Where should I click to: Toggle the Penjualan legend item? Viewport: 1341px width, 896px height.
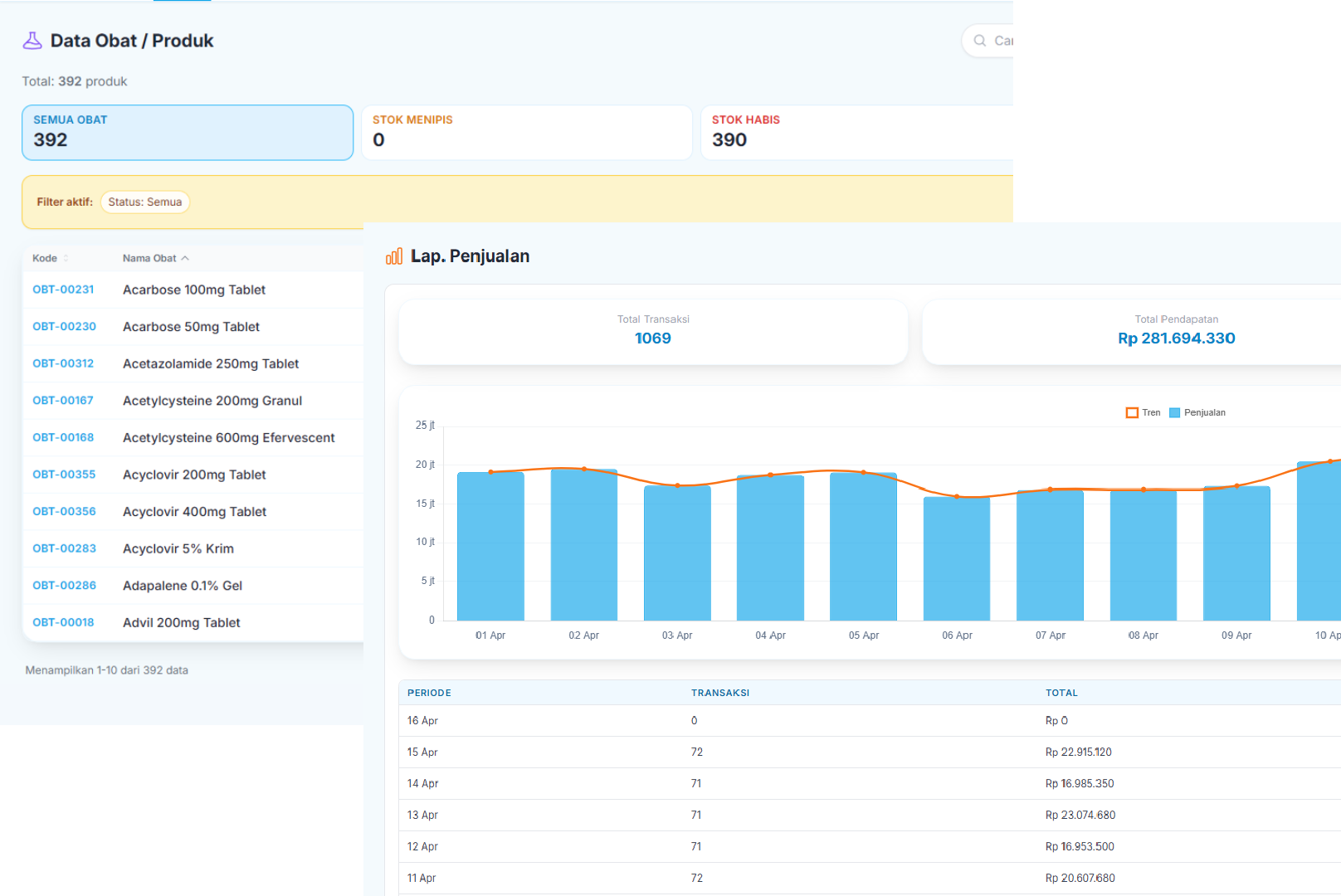1197,412
